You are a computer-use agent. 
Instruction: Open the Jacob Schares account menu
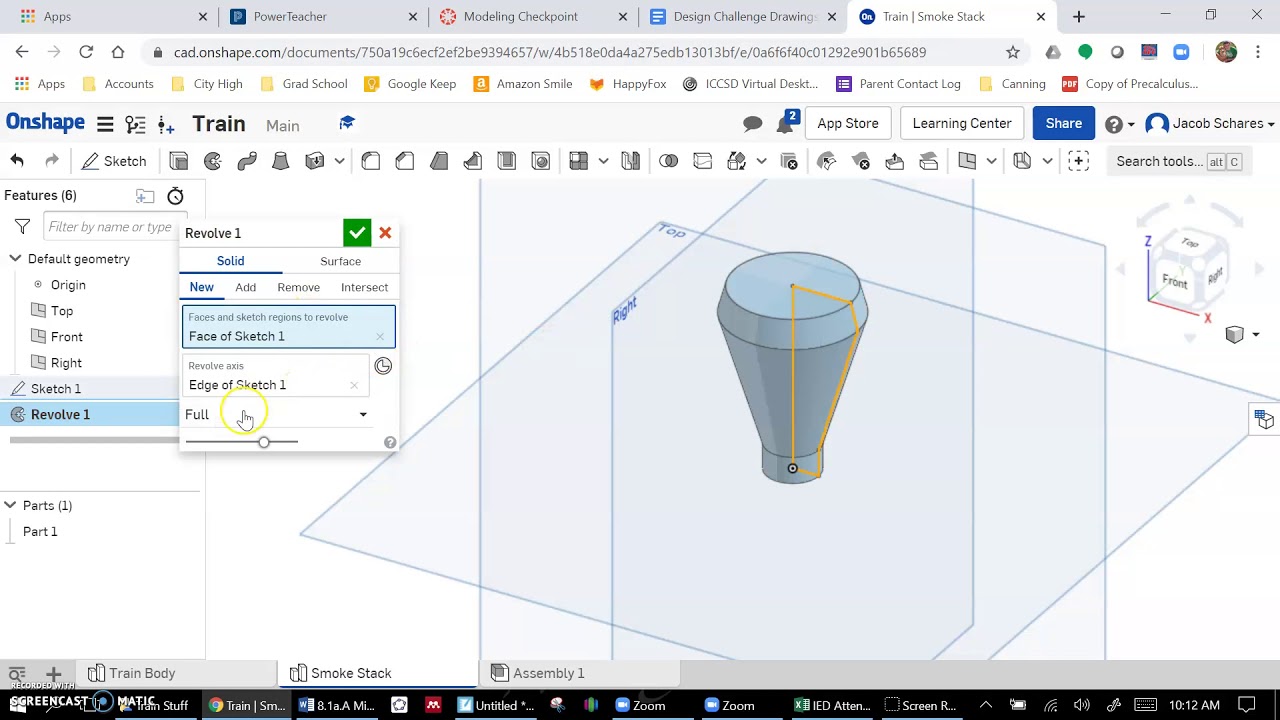click(x=1211, y=123)
